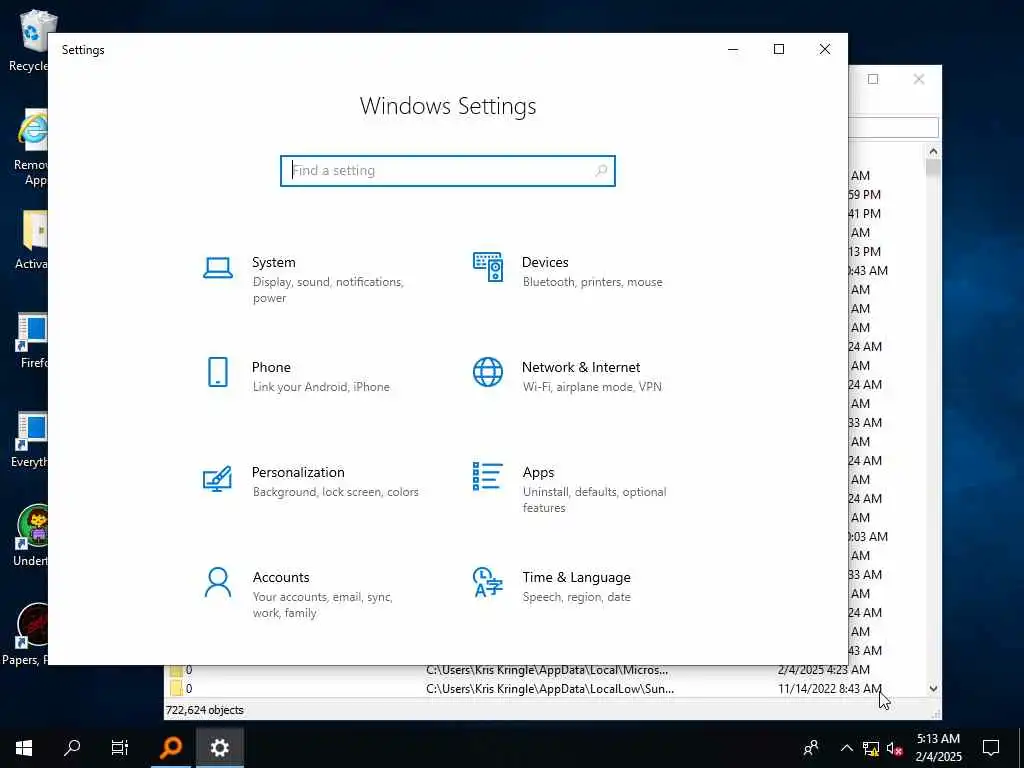Open the Devices keyboard and speaker icon
Screen dimensions: 1024x768
pos(488,266)
